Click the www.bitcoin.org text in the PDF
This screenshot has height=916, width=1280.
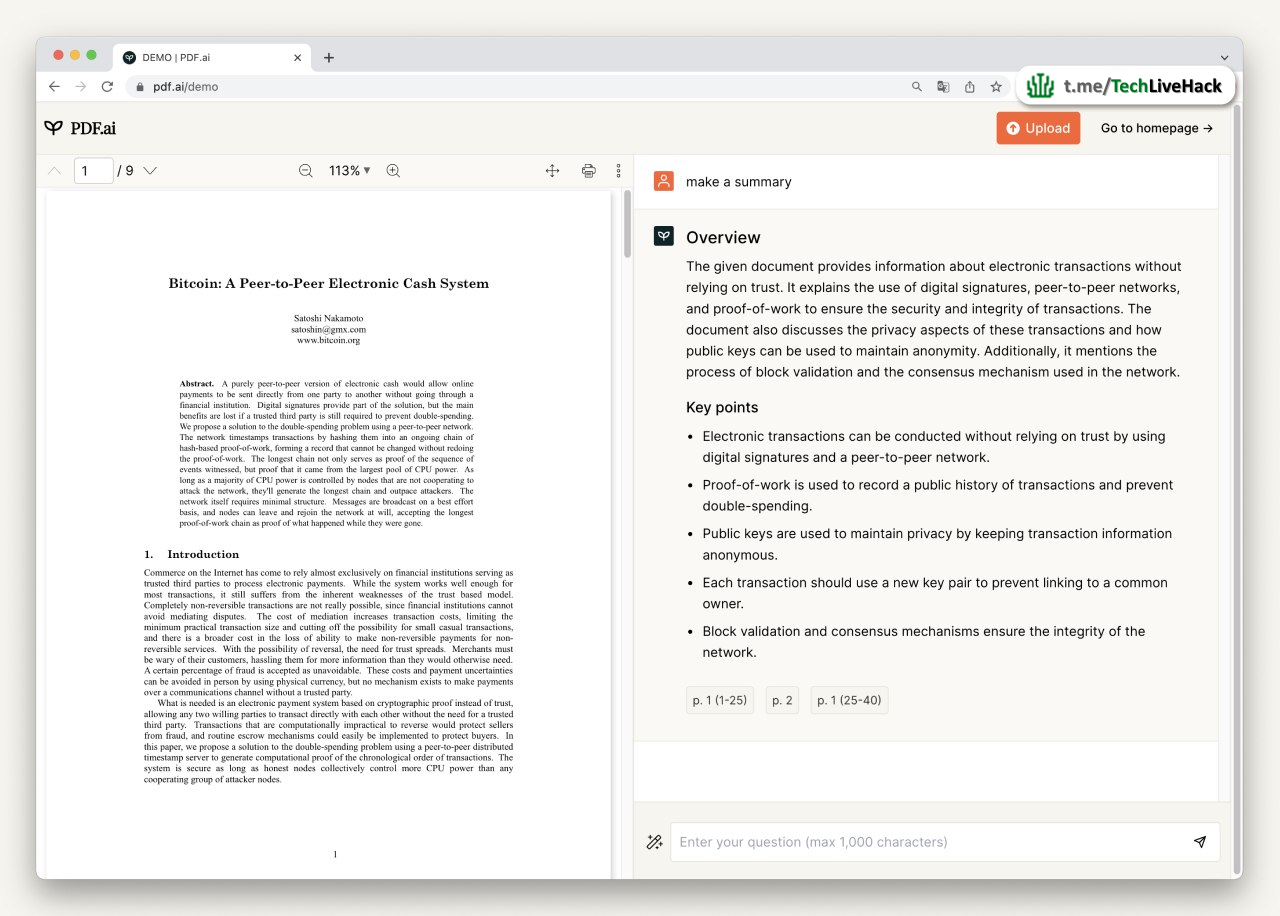click(328, 341)
